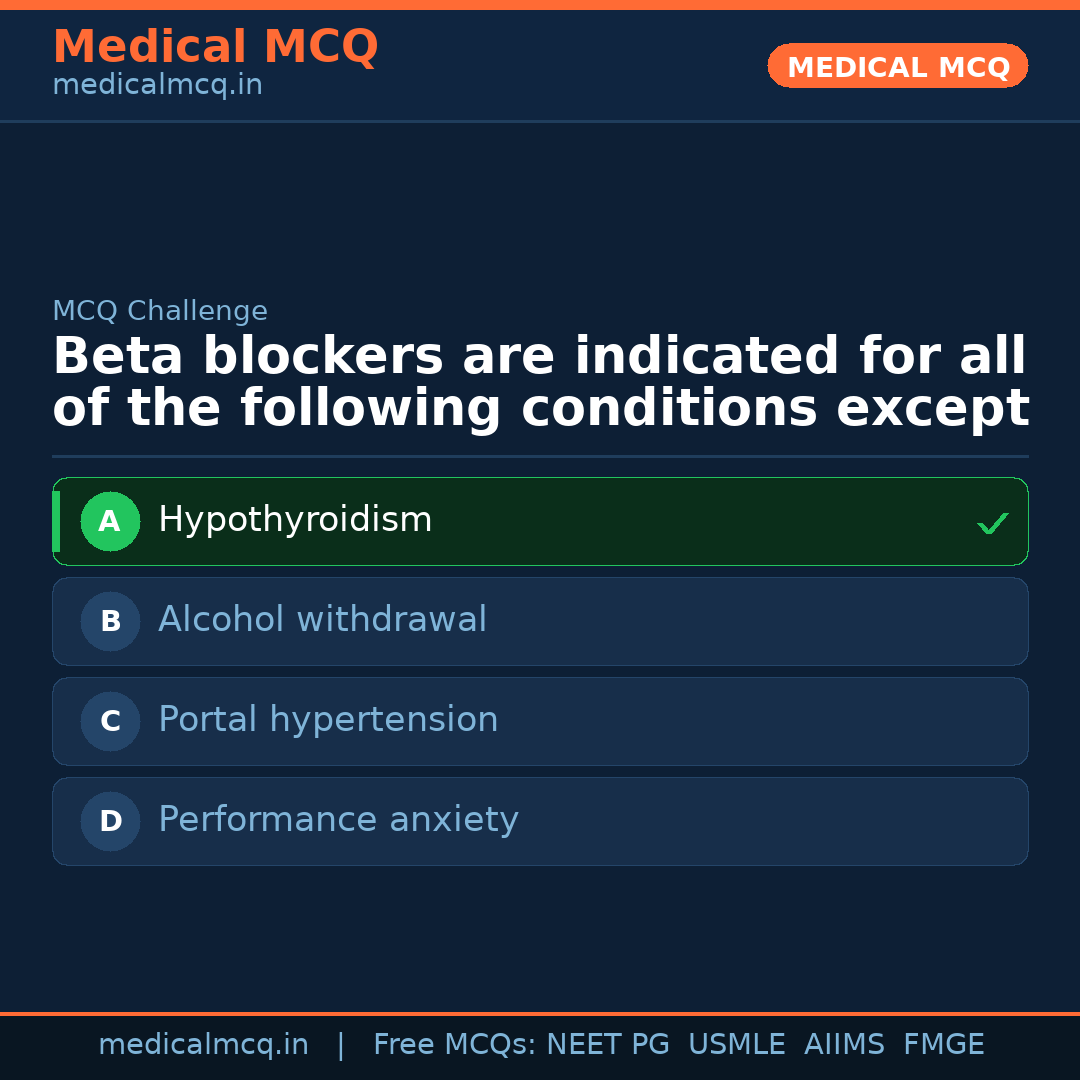The width and height of the screenshot is (1080, 1080).
Task: Choose the Performance anxiety answer
Action: [338, 820]
